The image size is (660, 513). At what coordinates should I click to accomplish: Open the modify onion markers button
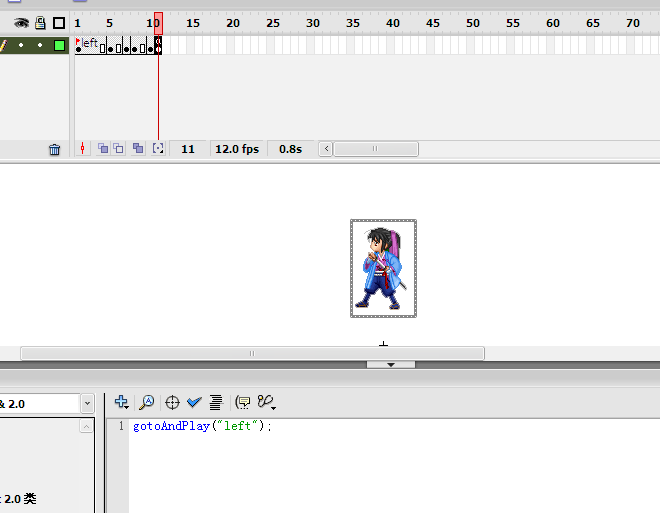158,148
